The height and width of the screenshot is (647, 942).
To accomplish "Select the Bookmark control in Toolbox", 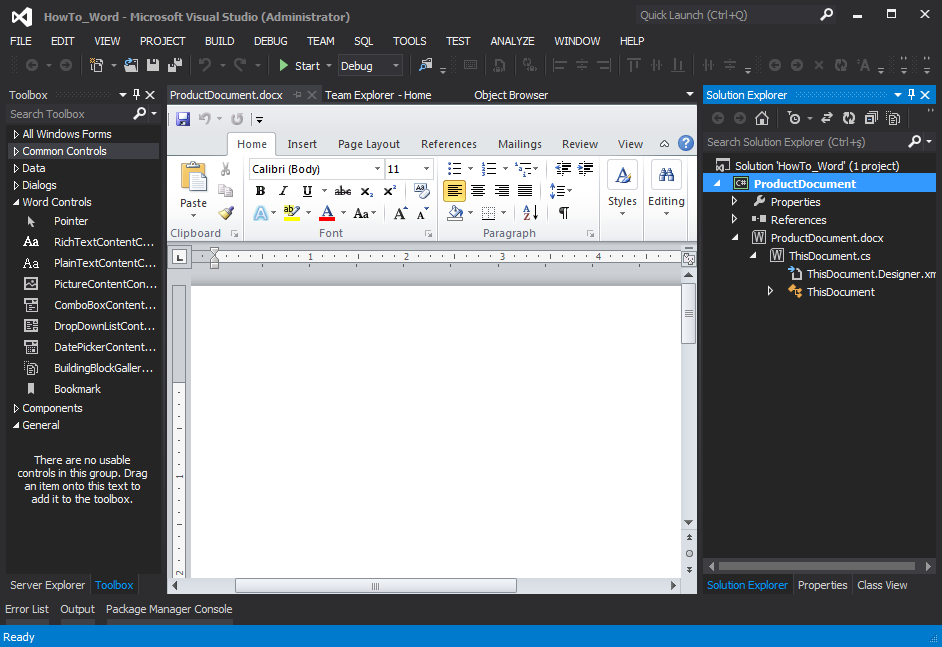I will point(77,389).
